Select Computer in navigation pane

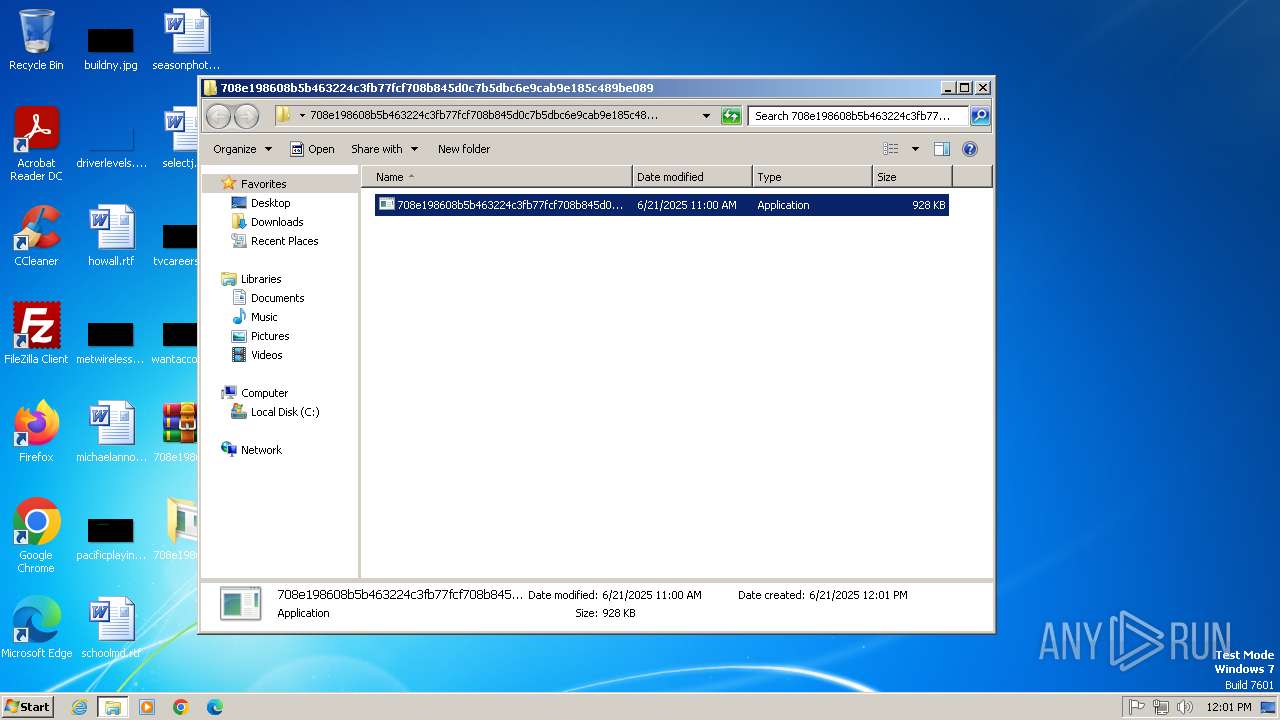264,393
